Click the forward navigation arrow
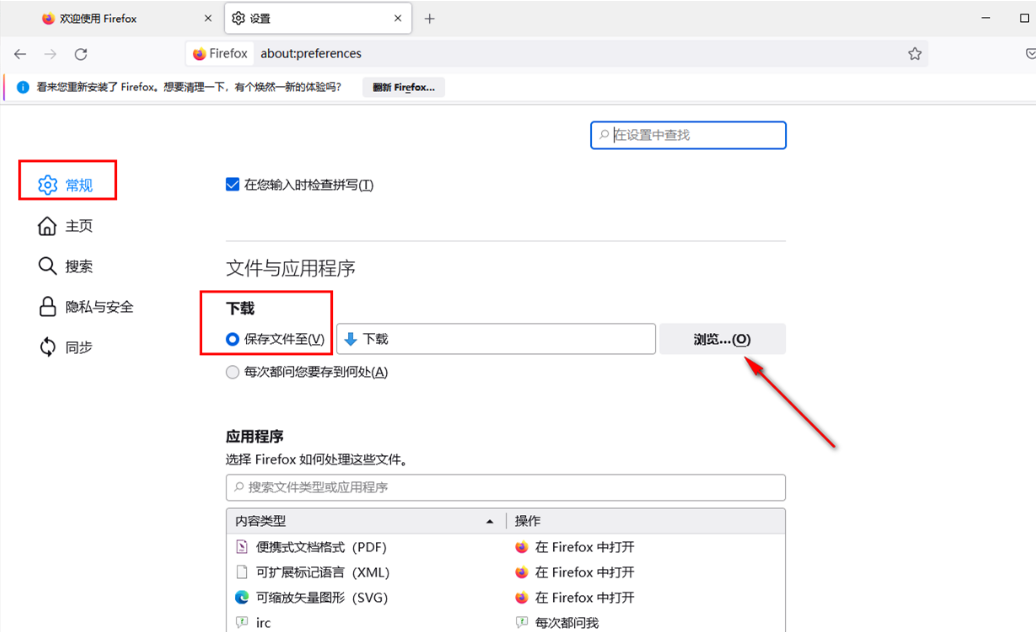This screenshot has height=632, width=1036. (50, 54)
